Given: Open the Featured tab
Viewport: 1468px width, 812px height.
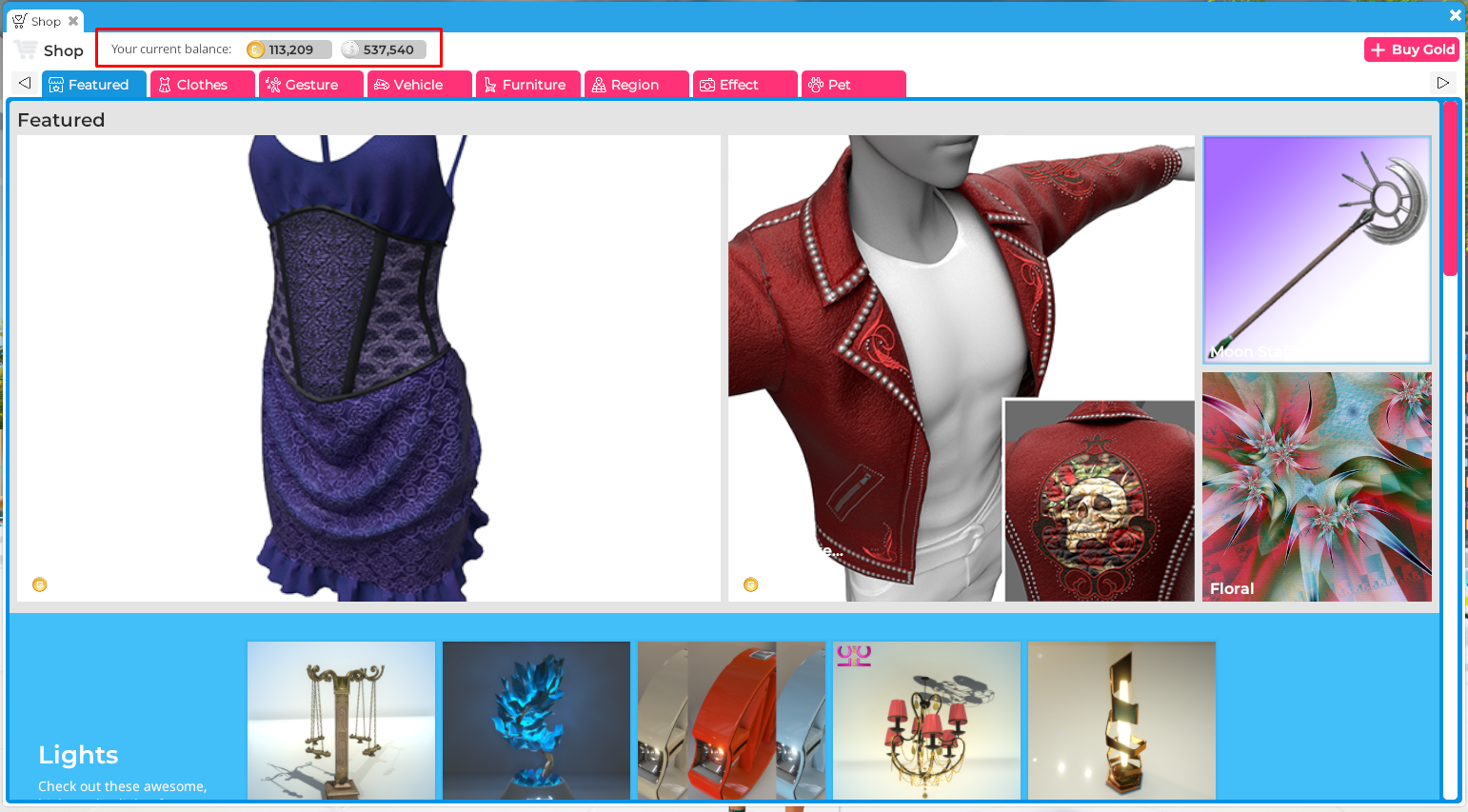Looking at the screenshot, I should click(x=93, y=85).
